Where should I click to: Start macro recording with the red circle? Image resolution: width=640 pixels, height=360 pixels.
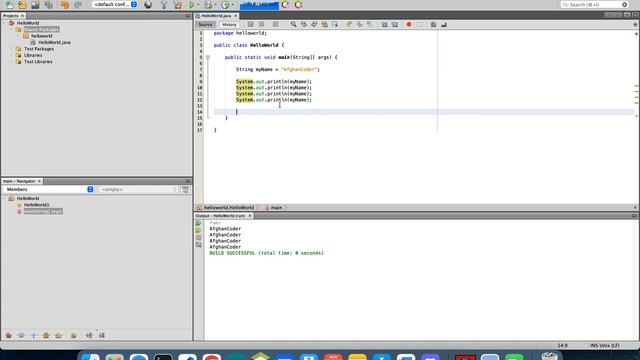(x=409, y=24)
